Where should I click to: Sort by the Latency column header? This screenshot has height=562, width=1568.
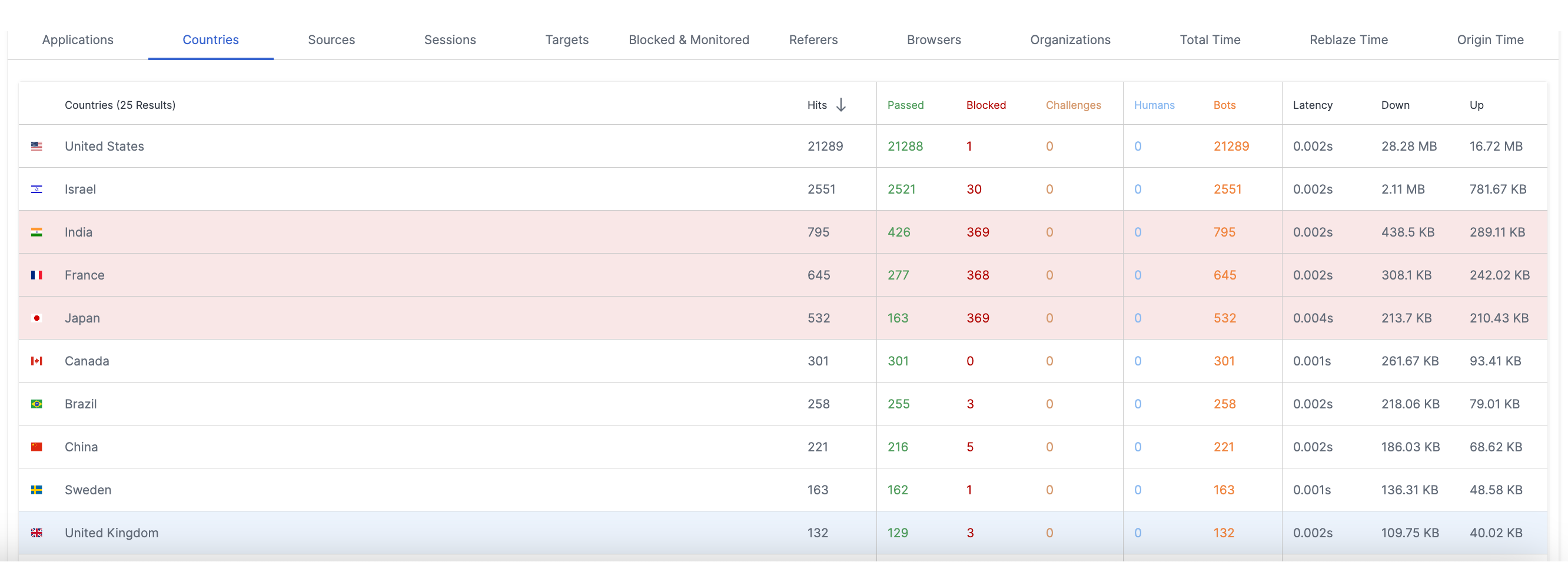1313,105
